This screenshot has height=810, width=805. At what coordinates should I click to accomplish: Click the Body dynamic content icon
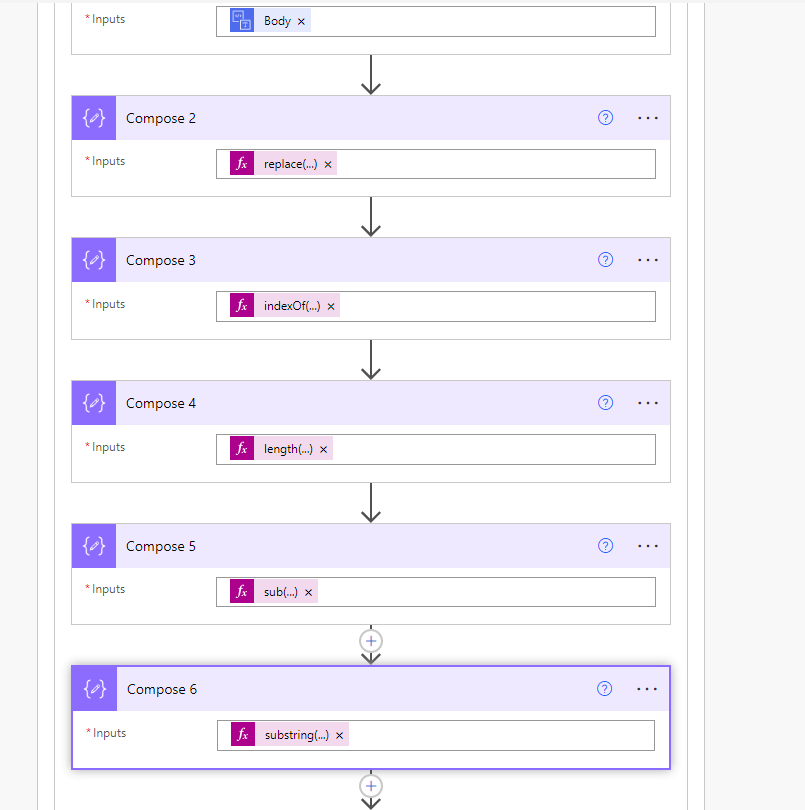[240, 19]
